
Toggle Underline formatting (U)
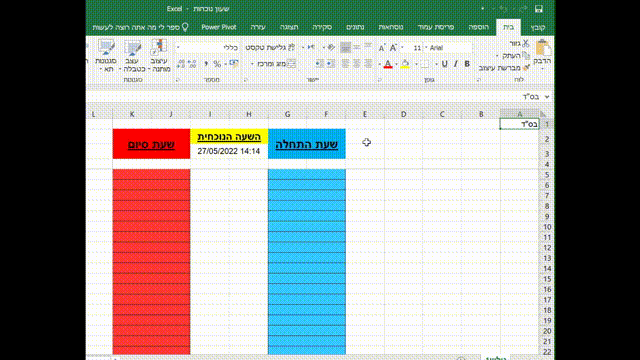pyautogui.click(x=444, y=64)
